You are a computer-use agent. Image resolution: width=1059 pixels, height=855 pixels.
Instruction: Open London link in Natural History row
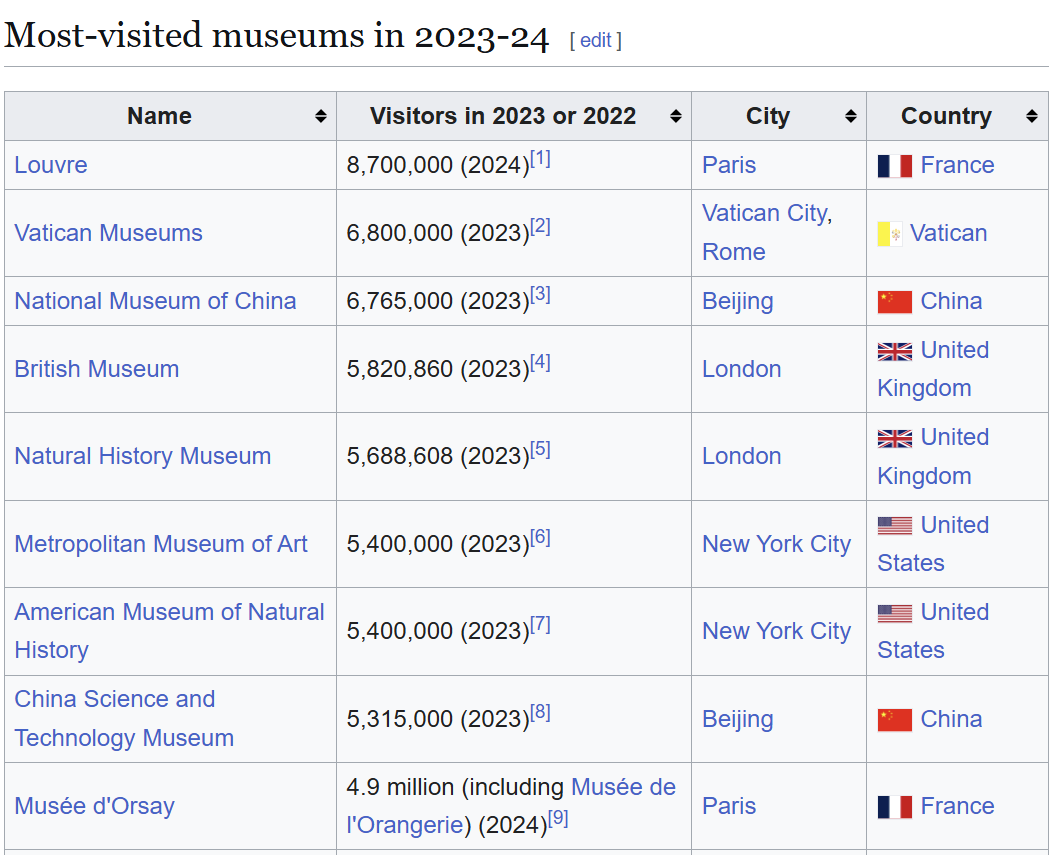tap(742, 457)
